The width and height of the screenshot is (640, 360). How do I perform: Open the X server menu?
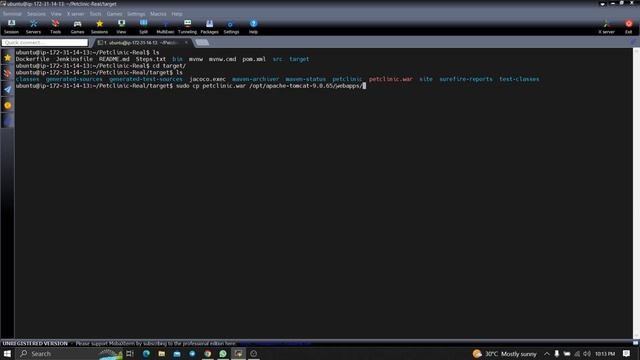tap(76, 14)
